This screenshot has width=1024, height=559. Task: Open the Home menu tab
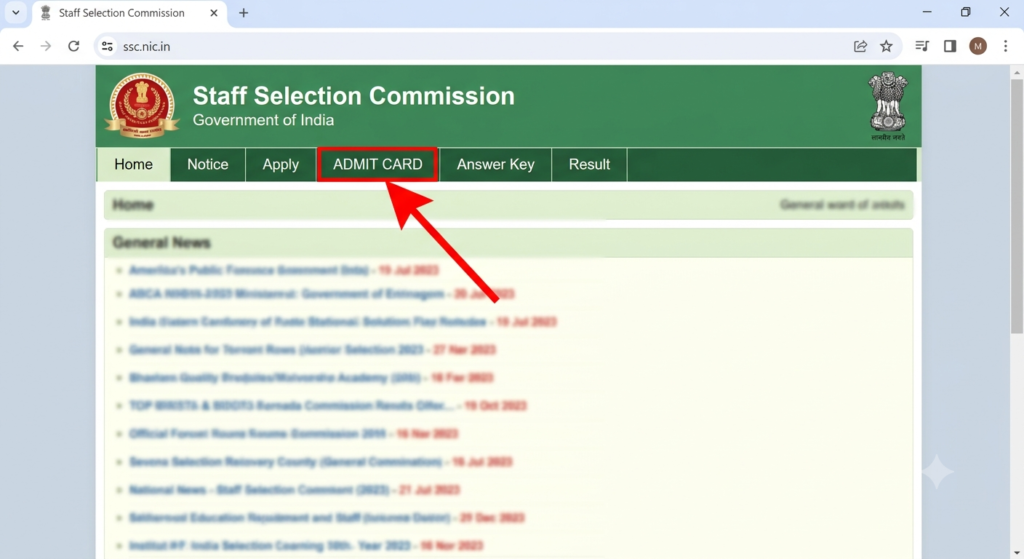coord(133,165)
